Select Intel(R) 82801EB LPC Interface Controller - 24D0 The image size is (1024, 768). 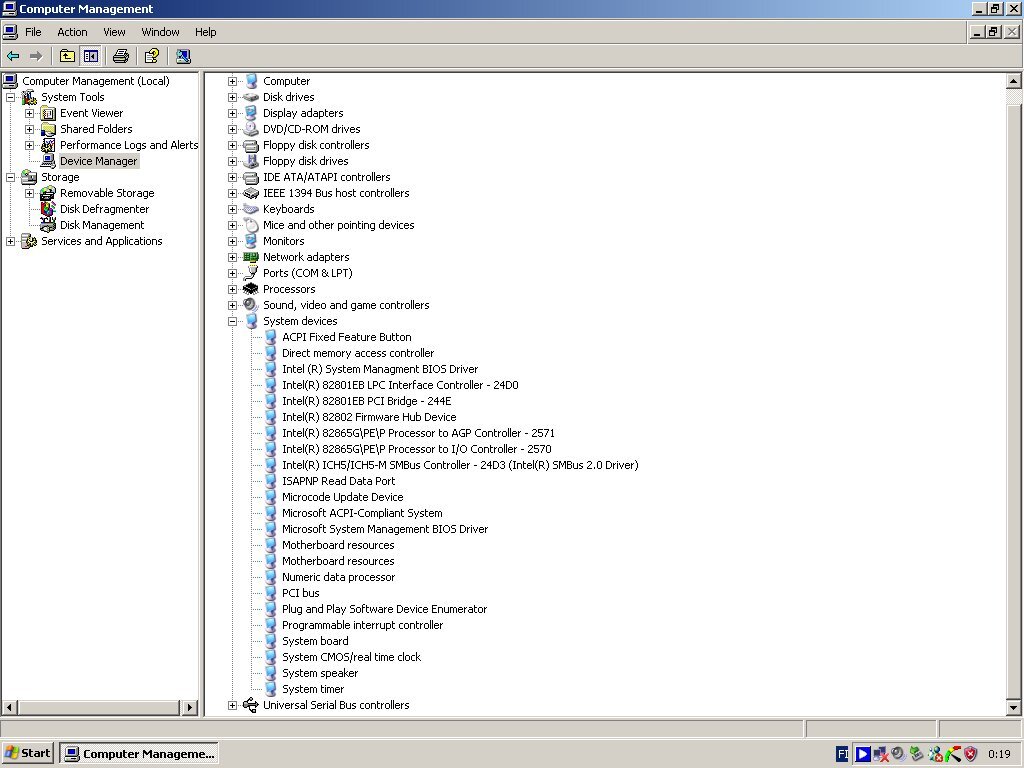click(400, 385)
